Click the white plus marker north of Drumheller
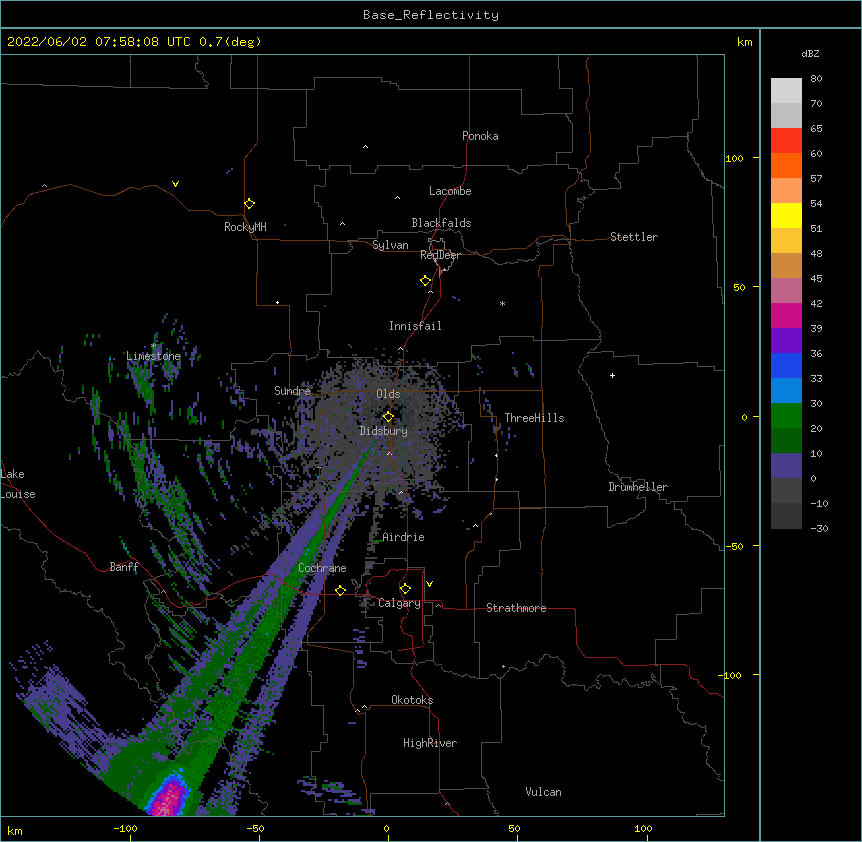 (612, 375)
